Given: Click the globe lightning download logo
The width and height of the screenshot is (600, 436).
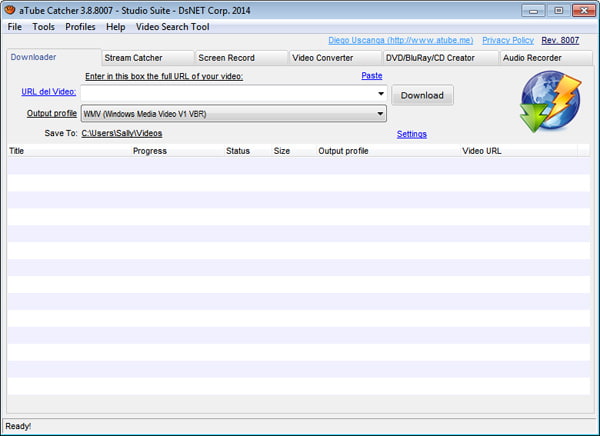Looking at the screenshot, I should (551, 101).
